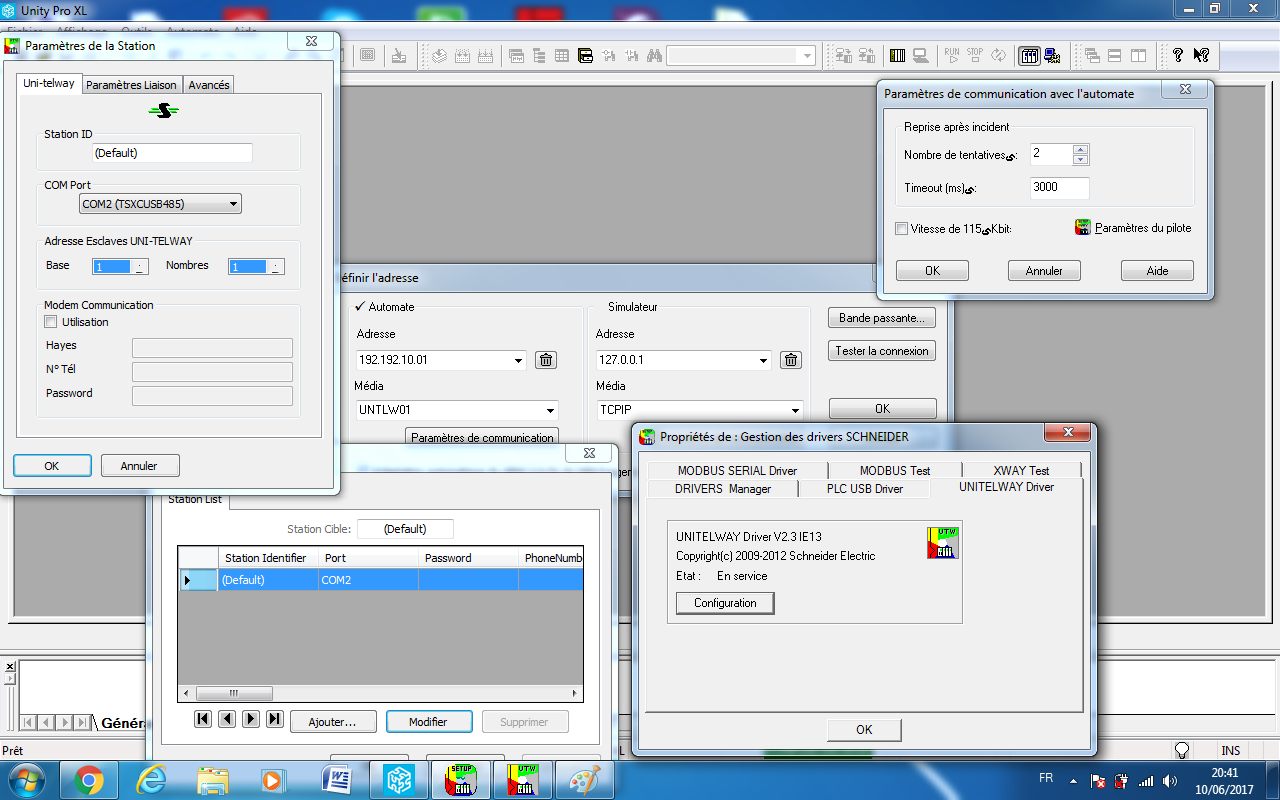Screen dimensions: 1280x800
Task: Expand the Simulateur Média TCPIP dropdown
Action: coord(795,410)
